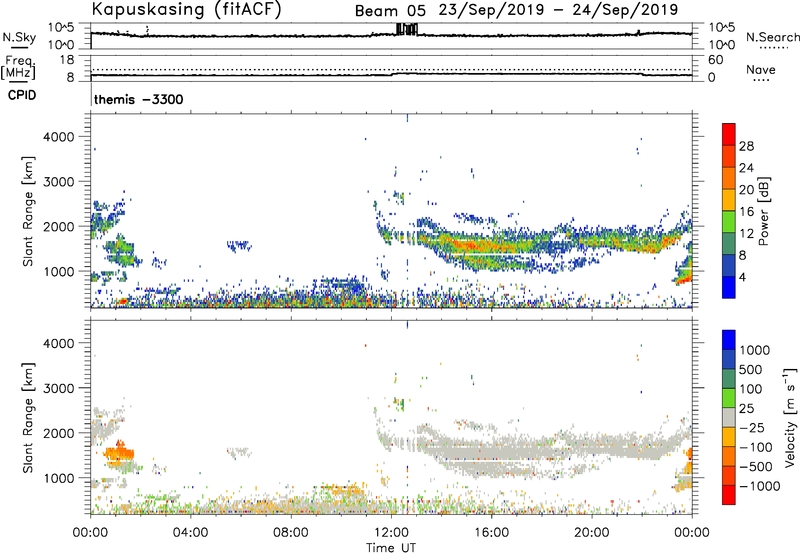Click the -1000 label on Velocity colorbar

tap(759, 486)
